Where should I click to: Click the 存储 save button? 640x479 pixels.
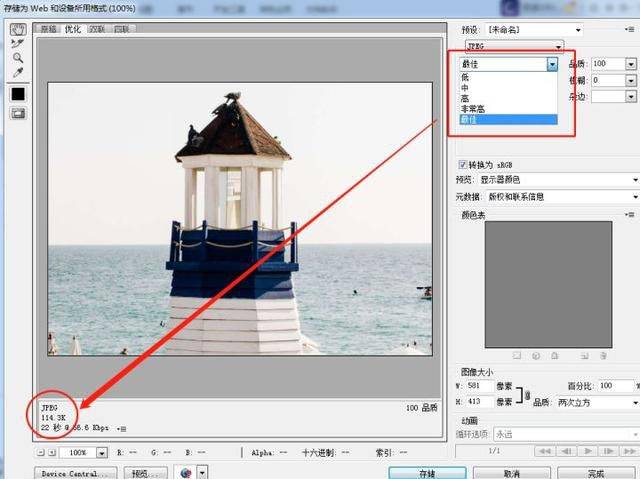tap(427, 473)
